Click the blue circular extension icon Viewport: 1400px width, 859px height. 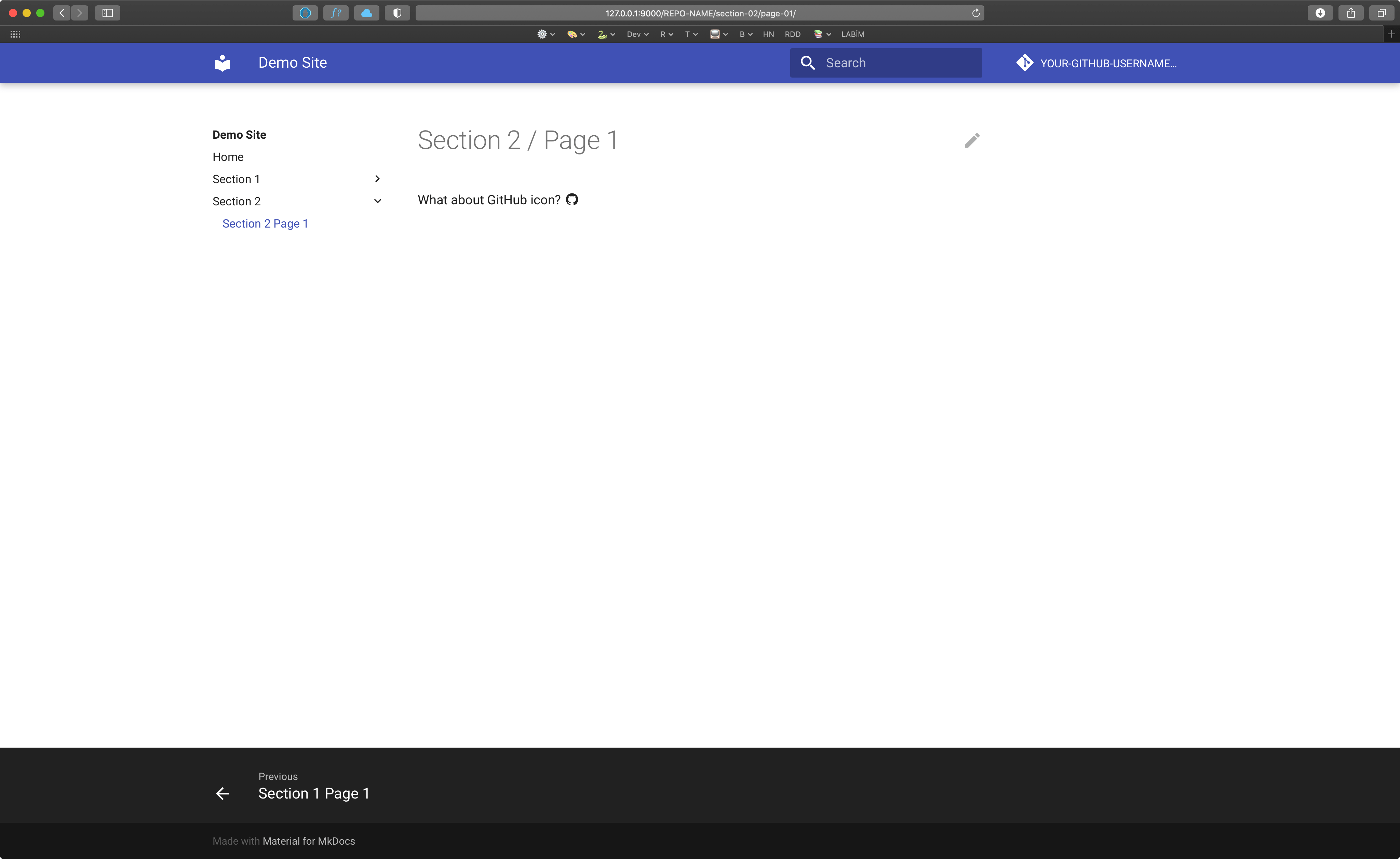[305, 13]
